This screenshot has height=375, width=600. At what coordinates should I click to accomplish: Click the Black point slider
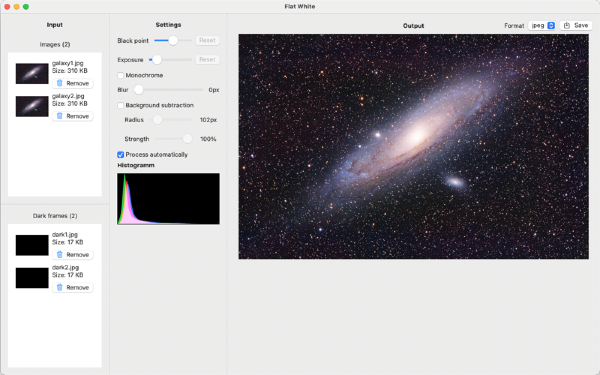(x=173, y=40)
